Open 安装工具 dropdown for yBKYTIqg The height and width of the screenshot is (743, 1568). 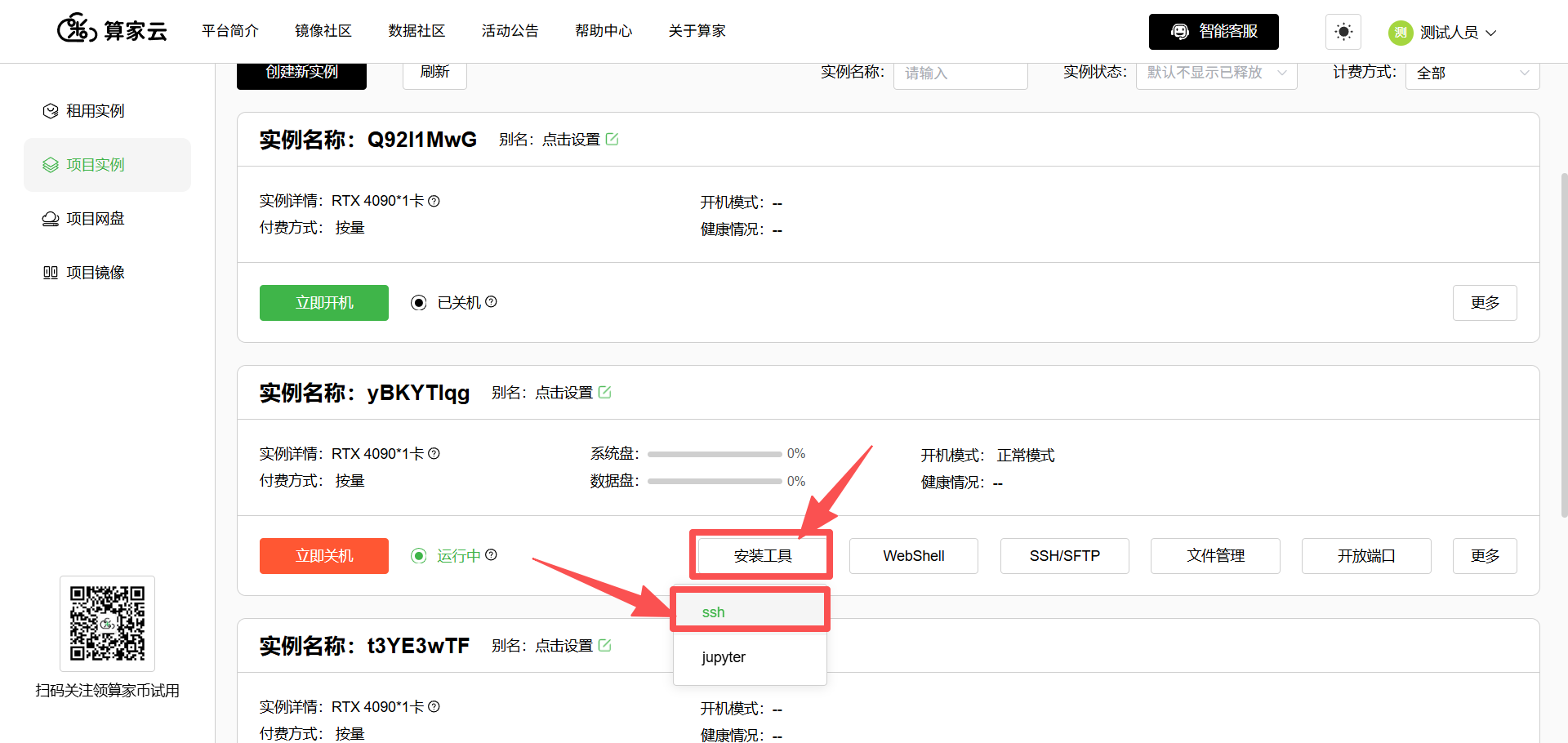(x=763, y=556)
